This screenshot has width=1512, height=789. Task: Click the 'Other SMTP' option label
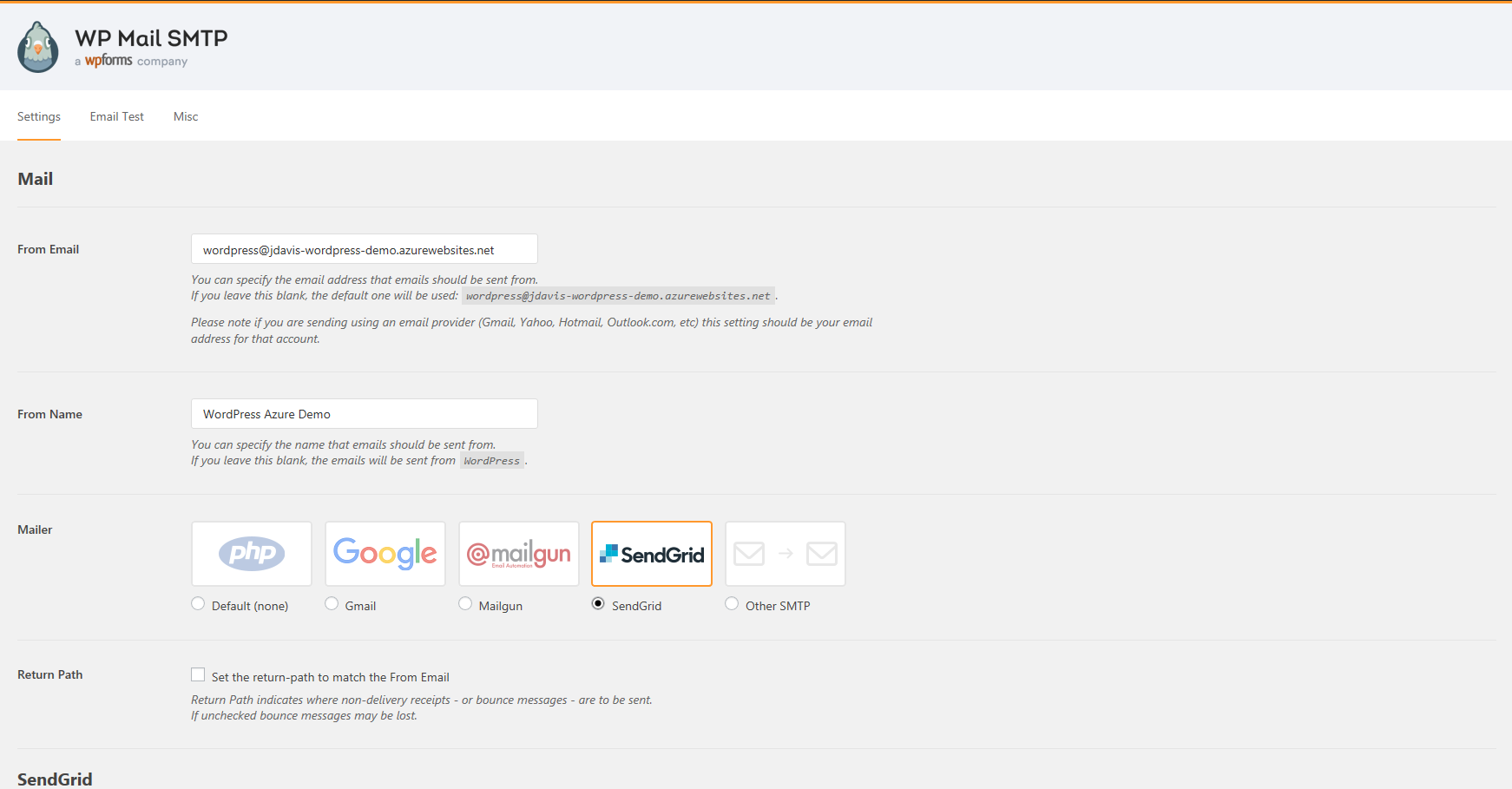(778, 606)
